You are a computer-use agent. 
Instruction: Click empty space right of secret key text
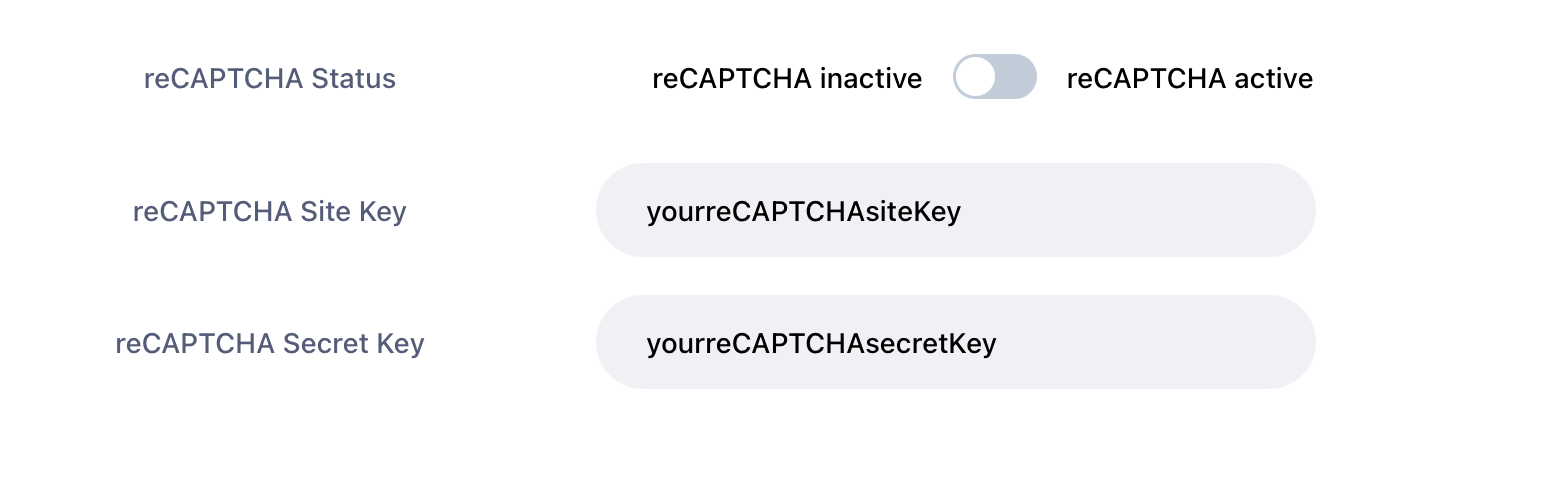[x=1150, y=343]
